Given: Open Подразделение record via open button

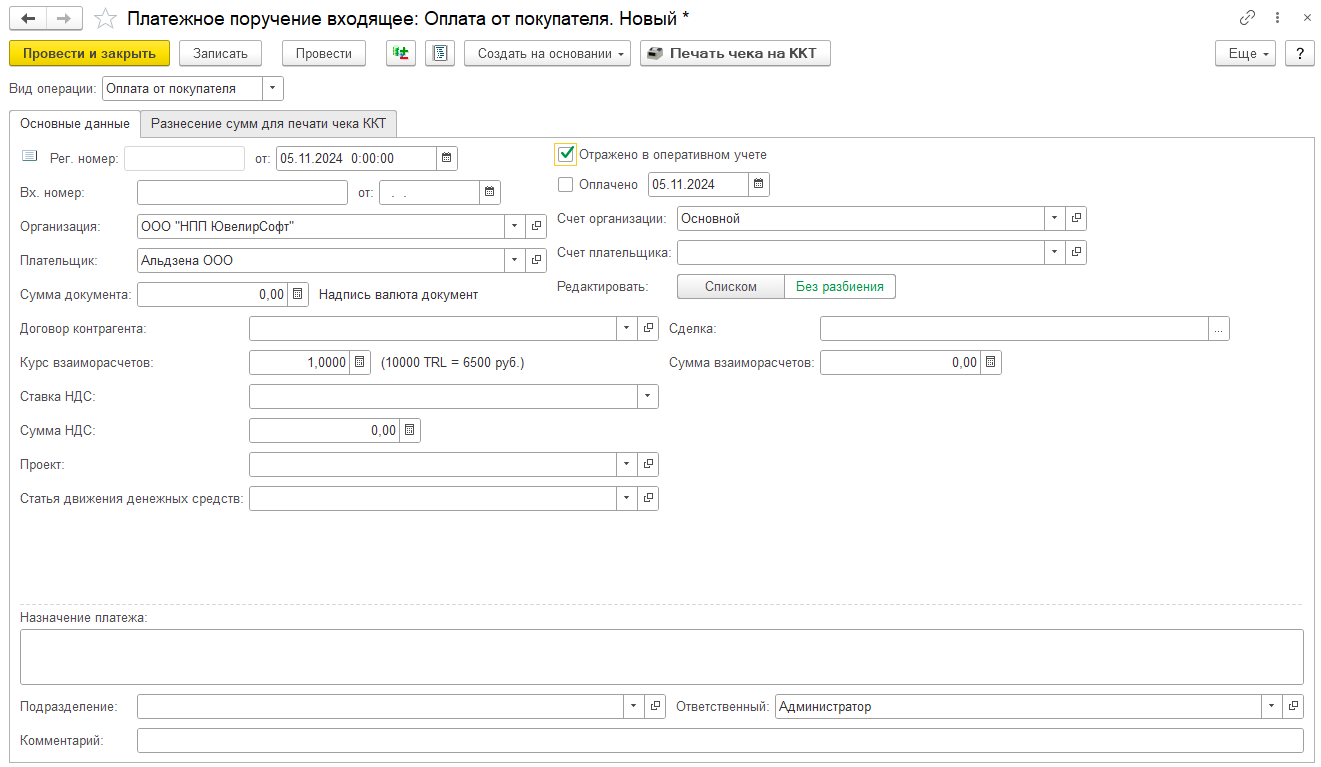Looking at the screenshot, I should pyautogui.click(x=655, y=706).
